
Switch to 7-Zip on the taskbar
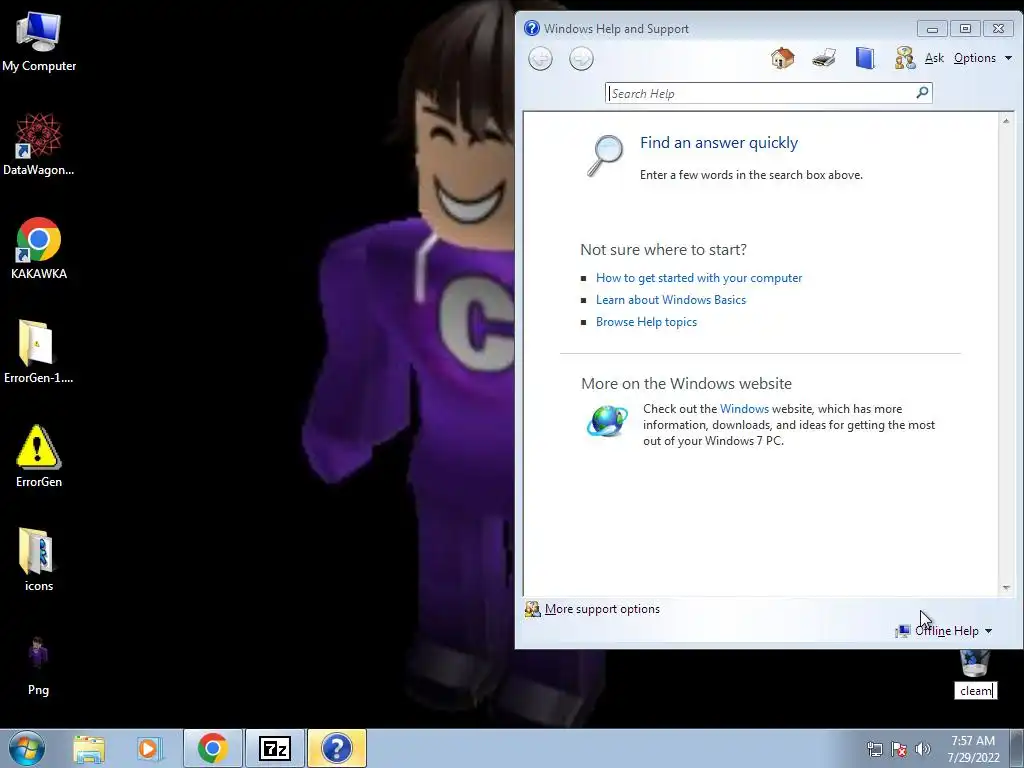coord(275,748)
